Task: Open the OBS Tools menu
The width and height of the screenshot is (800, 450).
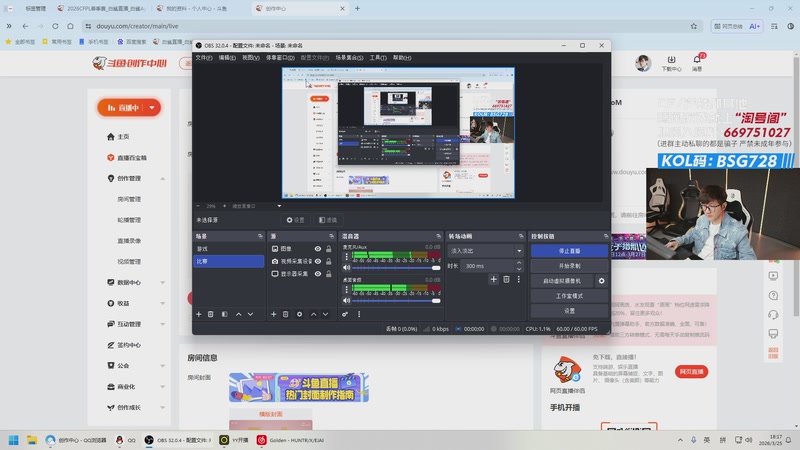Action: (378, 58)
